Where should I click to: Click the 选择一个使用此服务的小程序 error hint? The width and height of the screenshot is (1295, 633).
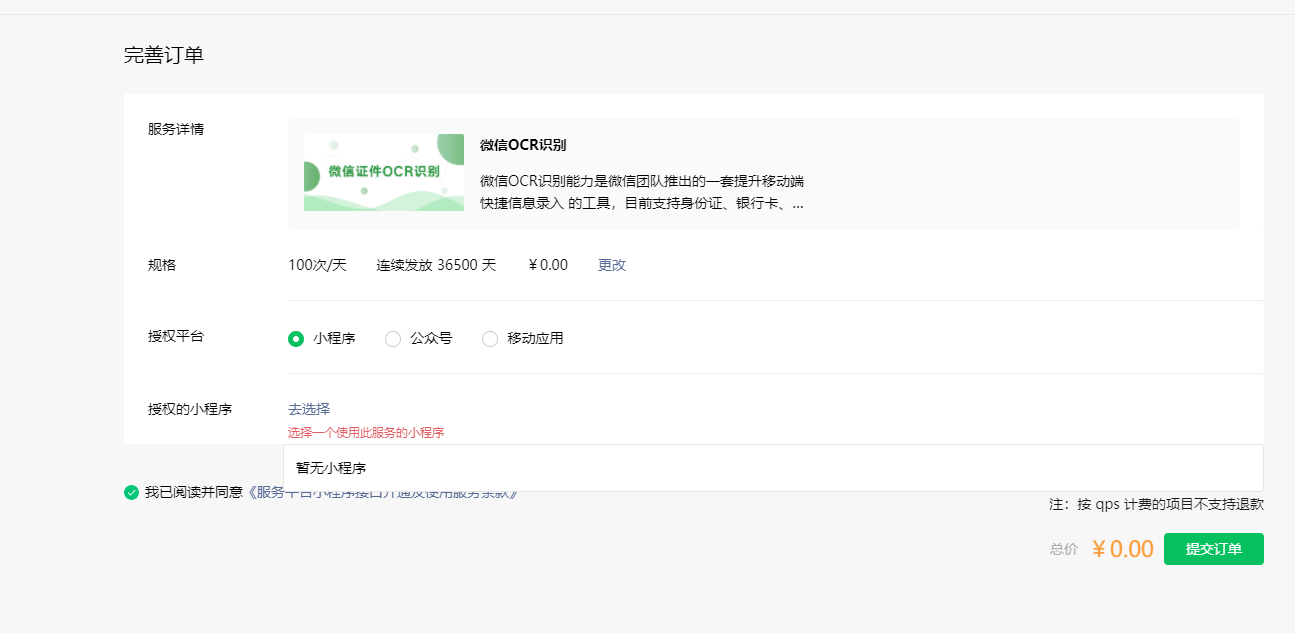coord(366,433)
